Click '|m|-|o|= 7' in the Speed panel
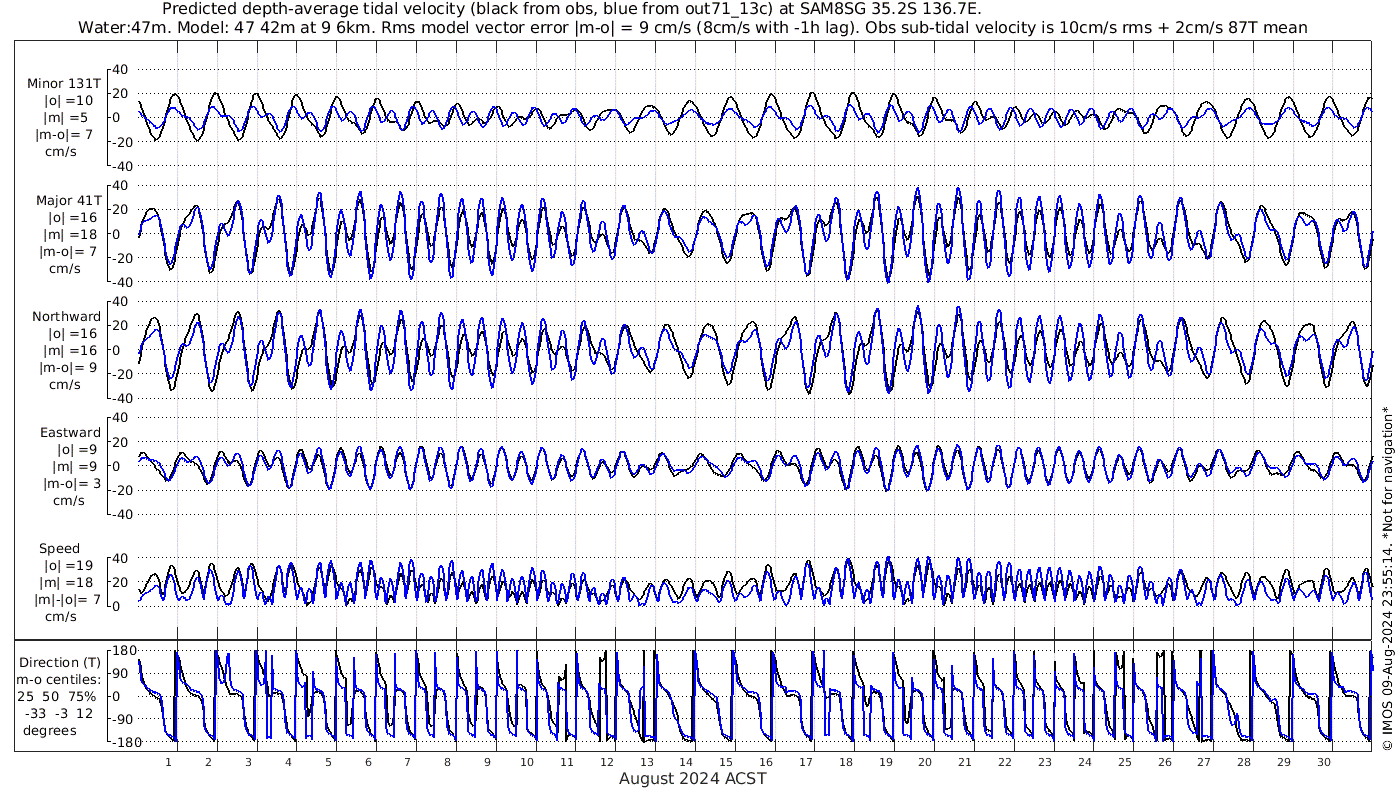 pyautogui.click(x=64, y=600)
